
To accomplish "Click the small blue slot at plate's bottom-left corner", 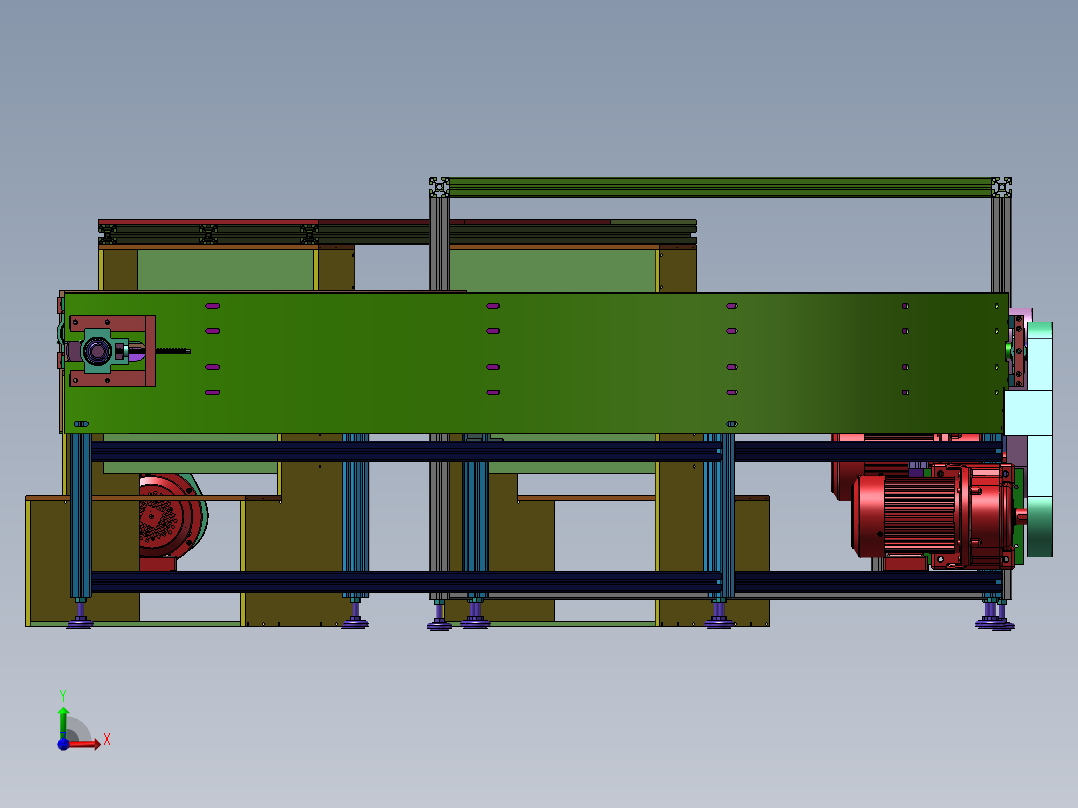I will coord(81,423).
